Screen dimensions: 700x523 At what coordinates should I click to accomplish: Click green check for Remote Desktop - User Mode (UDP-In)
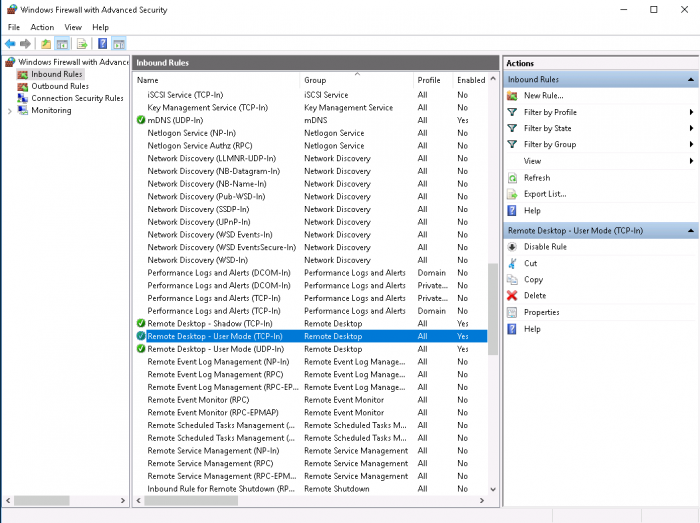(x=141, y=349)
